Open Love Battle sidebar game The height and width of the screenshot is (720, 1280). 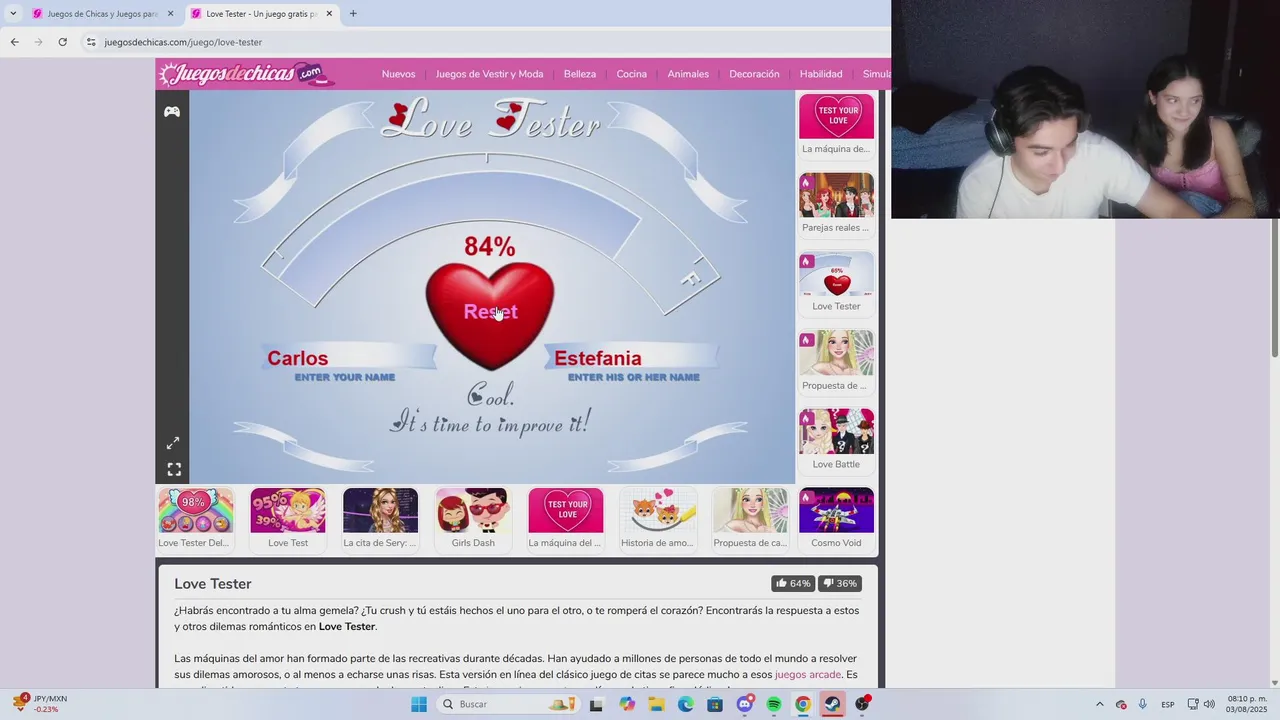[x=836, y=441]
